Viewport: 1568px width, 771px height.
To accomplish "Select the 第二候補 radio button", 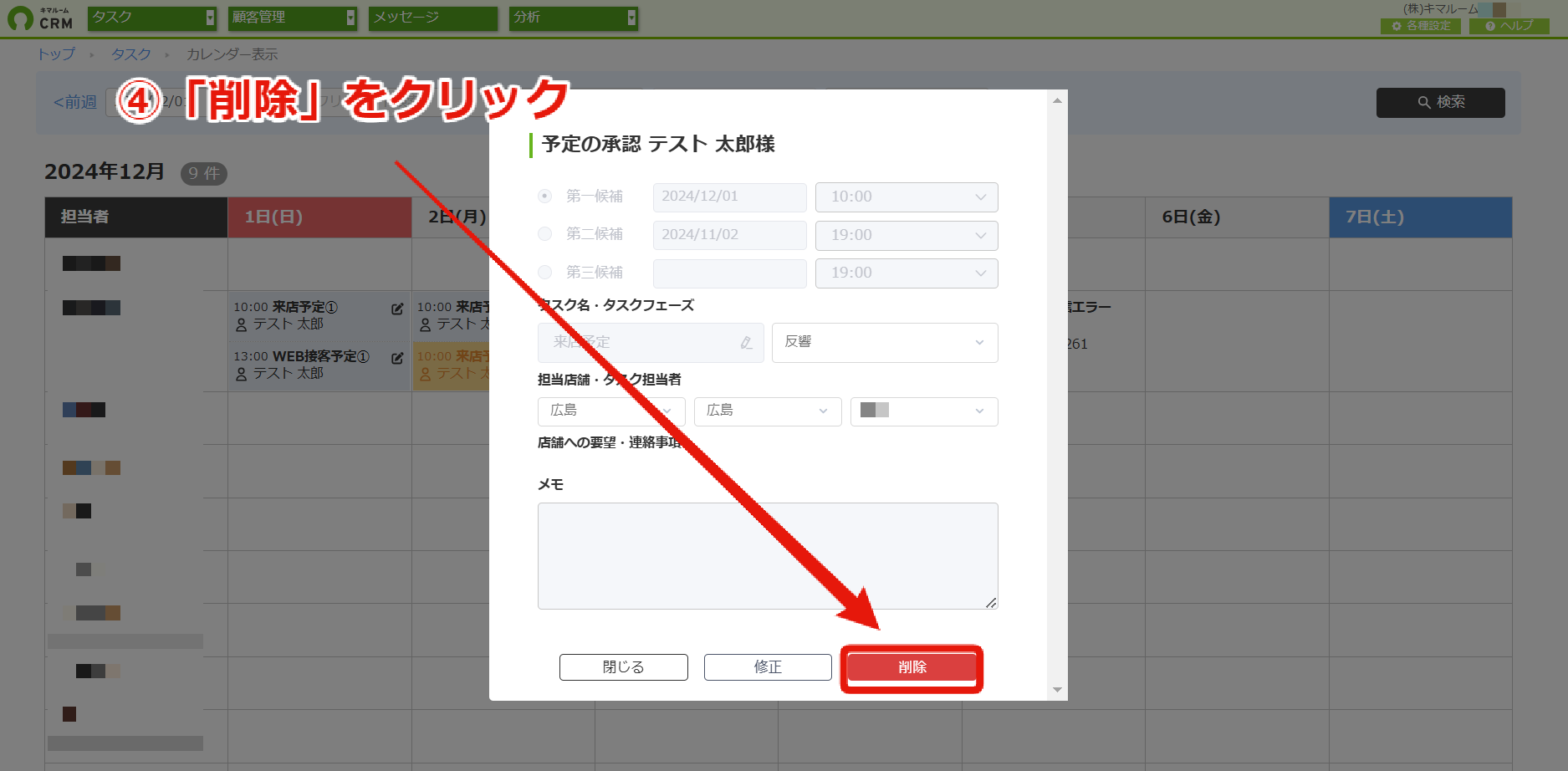I will (545, 234).
